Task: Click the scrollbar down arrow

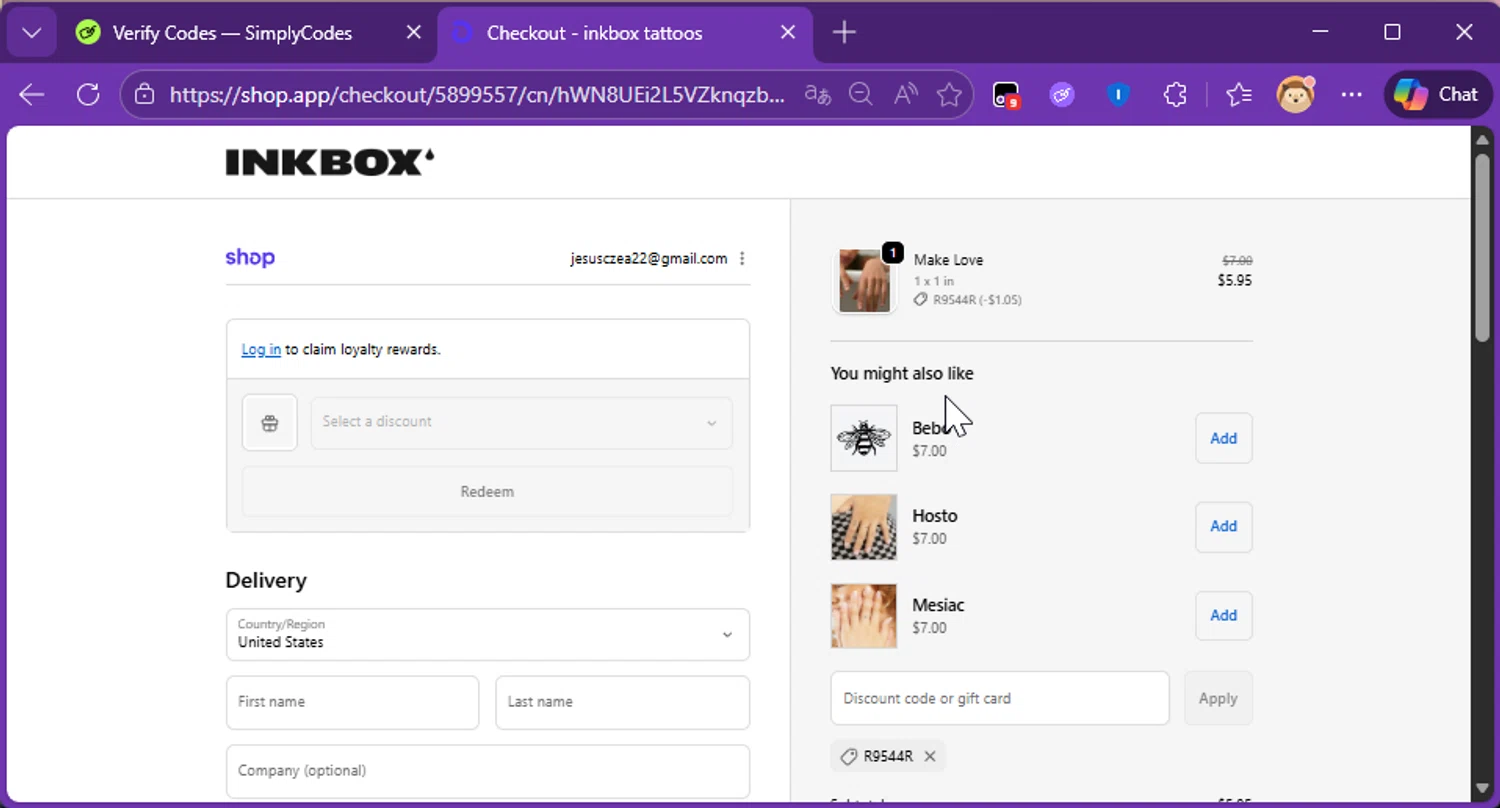Action: pyautogui.click(x=1483, y=789)
